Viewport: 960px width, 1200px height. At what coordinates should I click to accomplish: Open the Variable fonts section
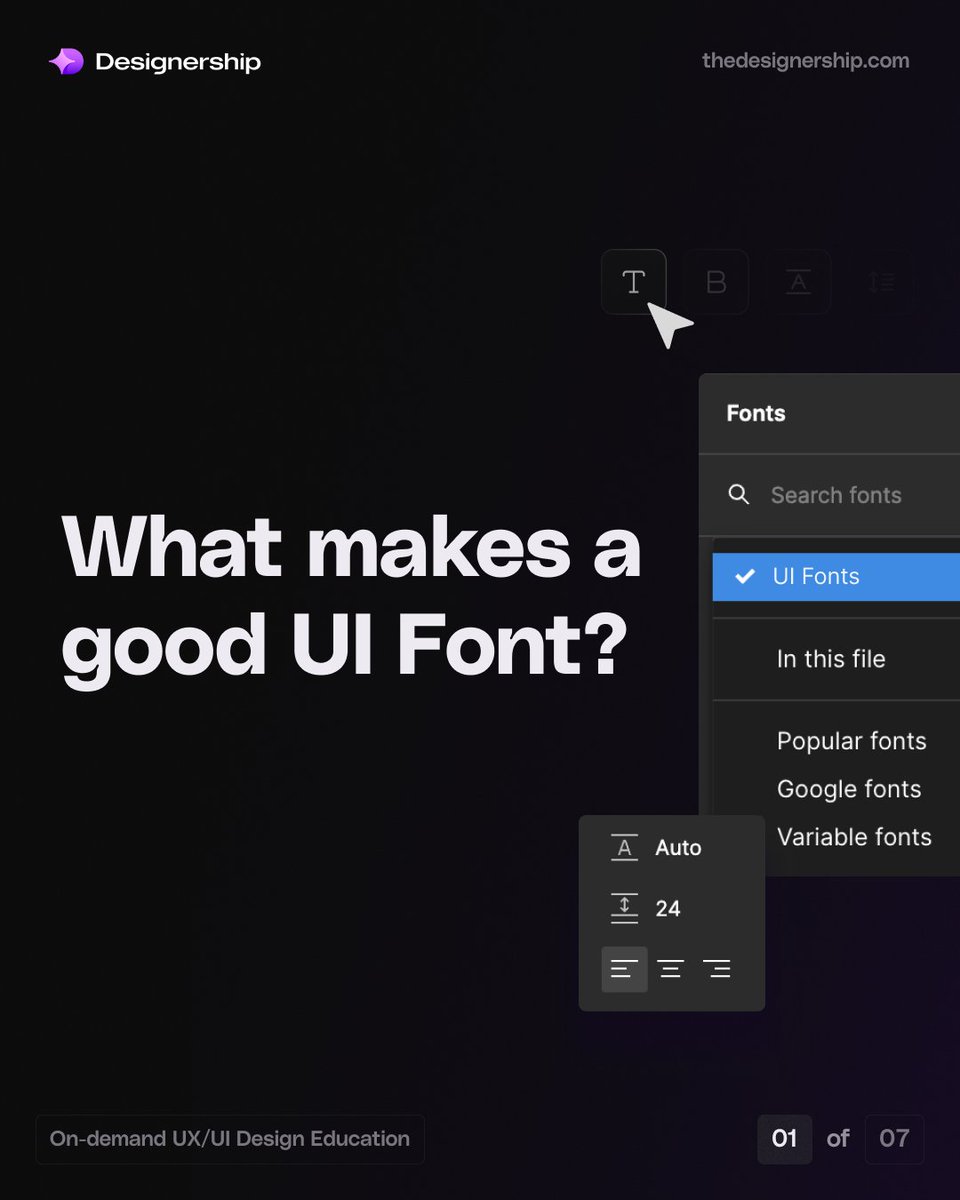pos(854,837)
